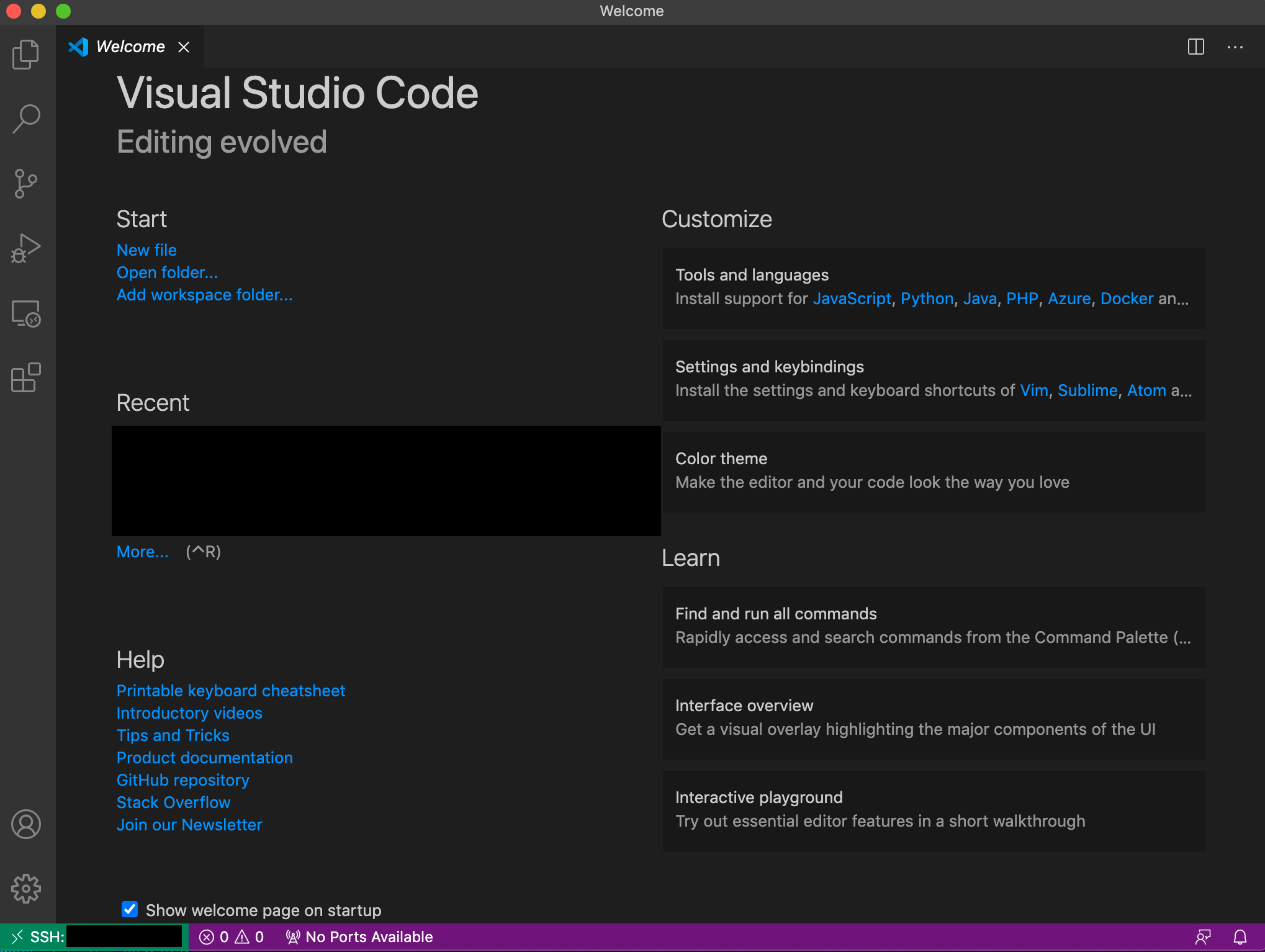Viewport: 1265px width, 952px height.
Task: Open the editor More Actions ellipsis
Action: [1235, 47]
